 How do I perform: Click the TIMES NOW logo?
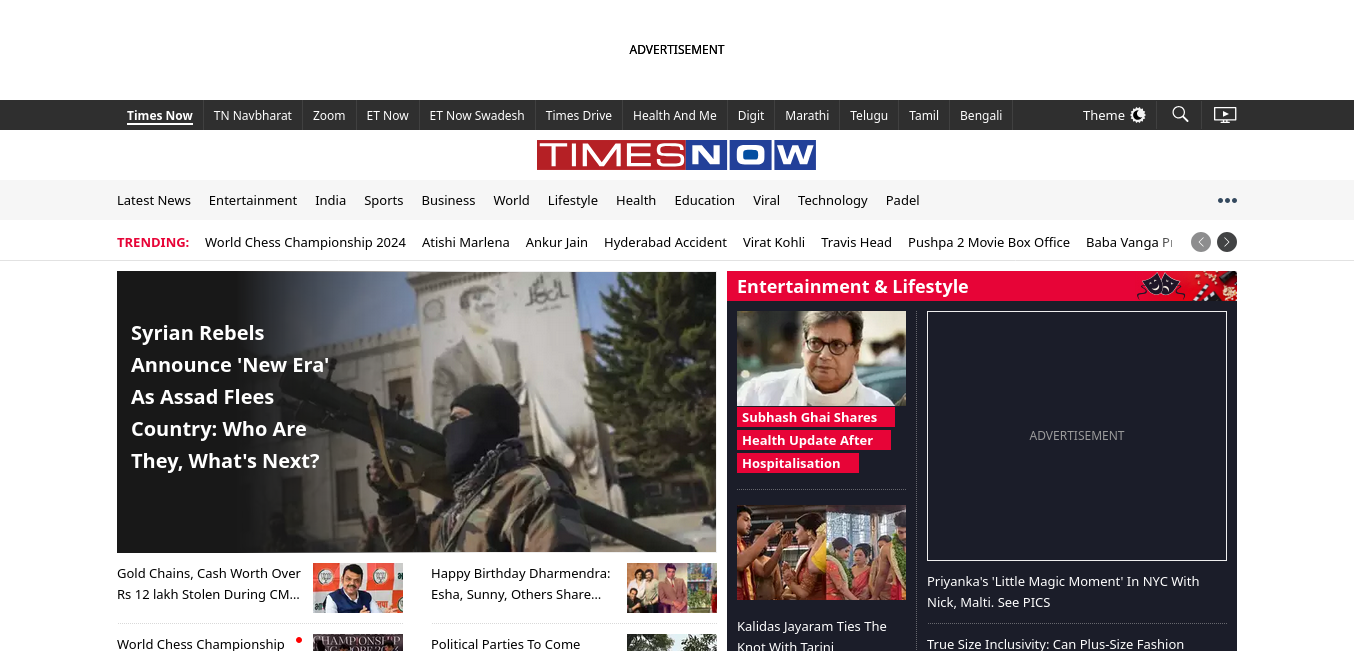coord(676,155)
